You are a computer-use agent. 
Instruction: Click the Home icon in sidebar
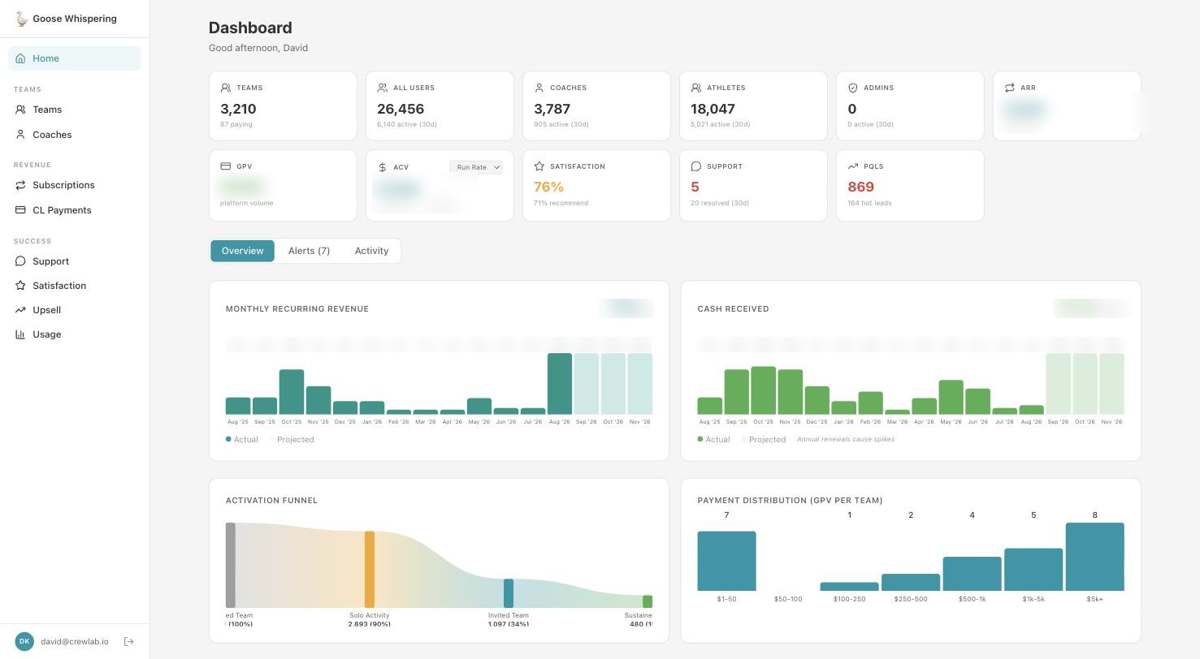(21, 58)
